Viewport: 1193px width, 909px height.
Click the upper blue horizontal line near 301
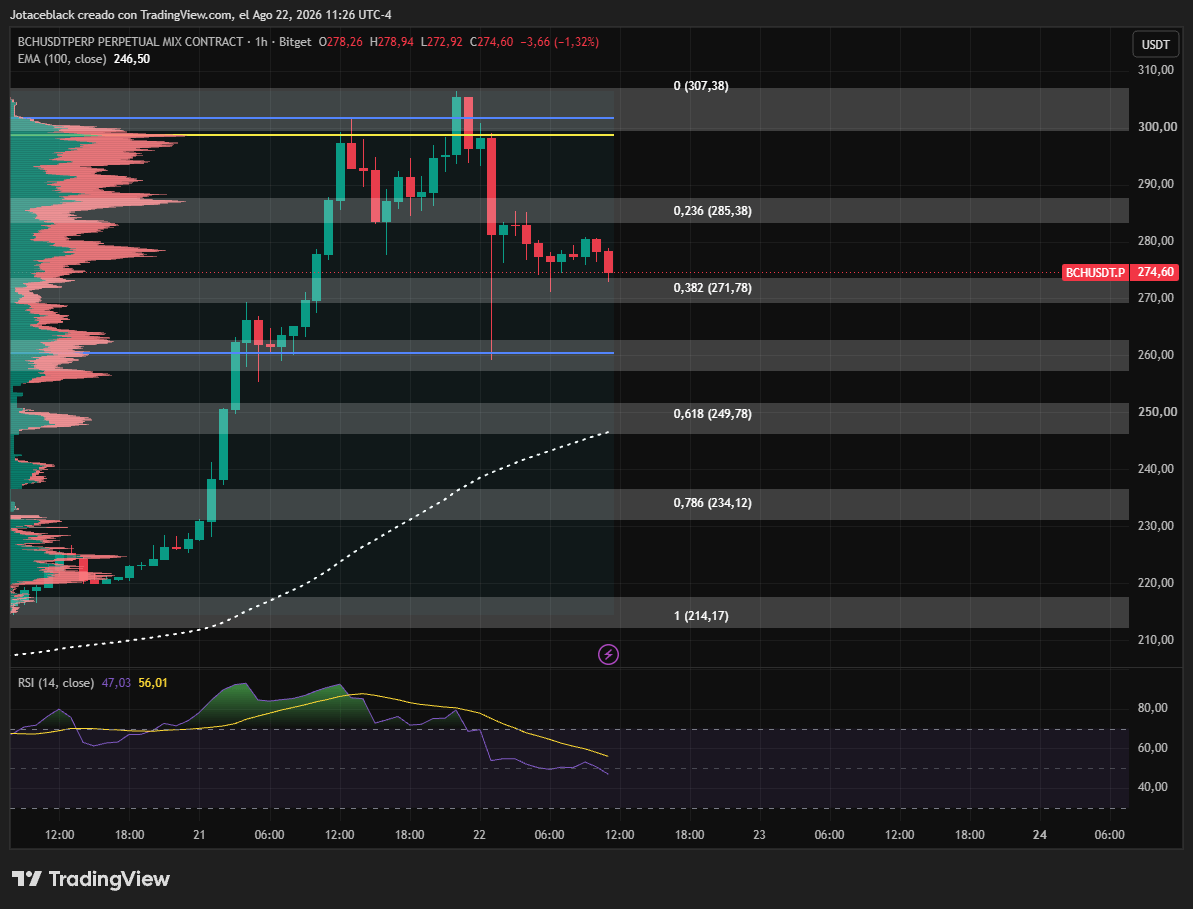pos(312,118)
